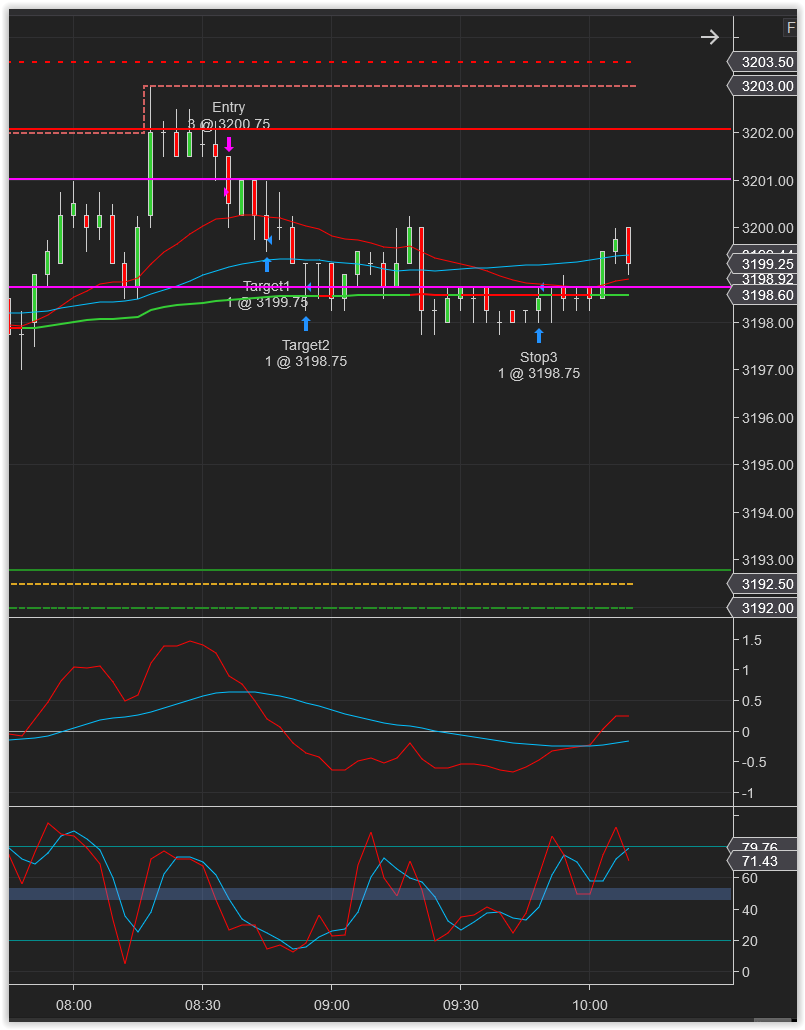The width and height of the screenshot is (805, 1030).
Task: Click the 79.76 oscillator value tag
Action: pyautogui.click(x=762, y=846)
